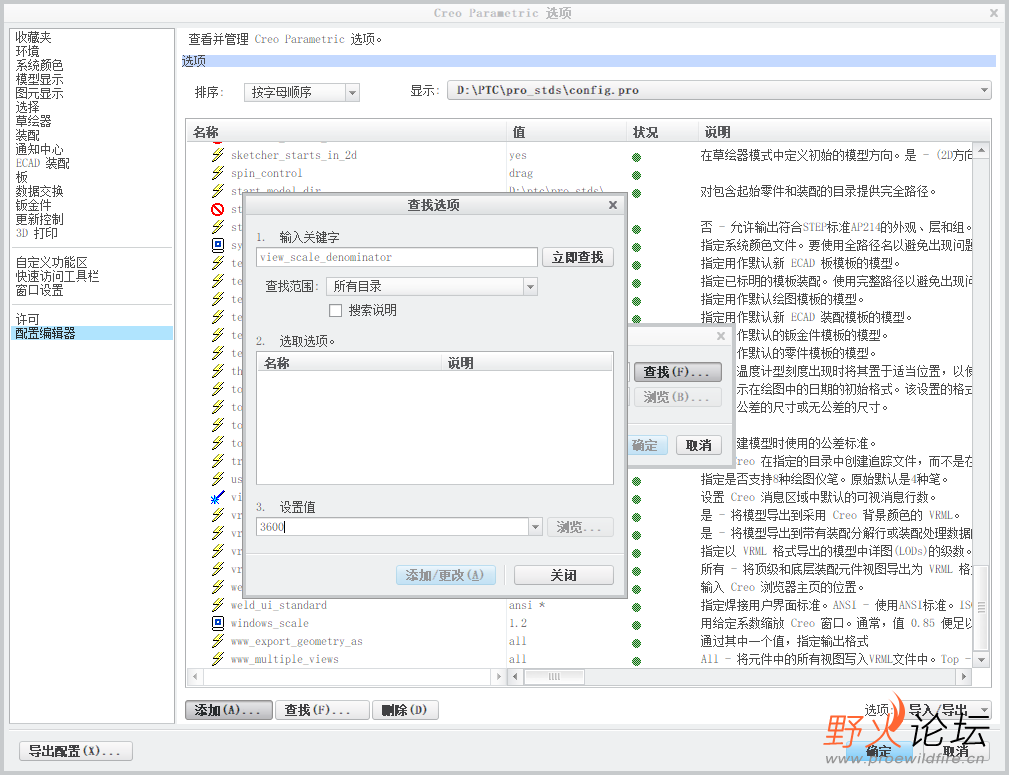
Task: Select 许可 in left list
Action: pyautogui.click(x=27, y=319)
